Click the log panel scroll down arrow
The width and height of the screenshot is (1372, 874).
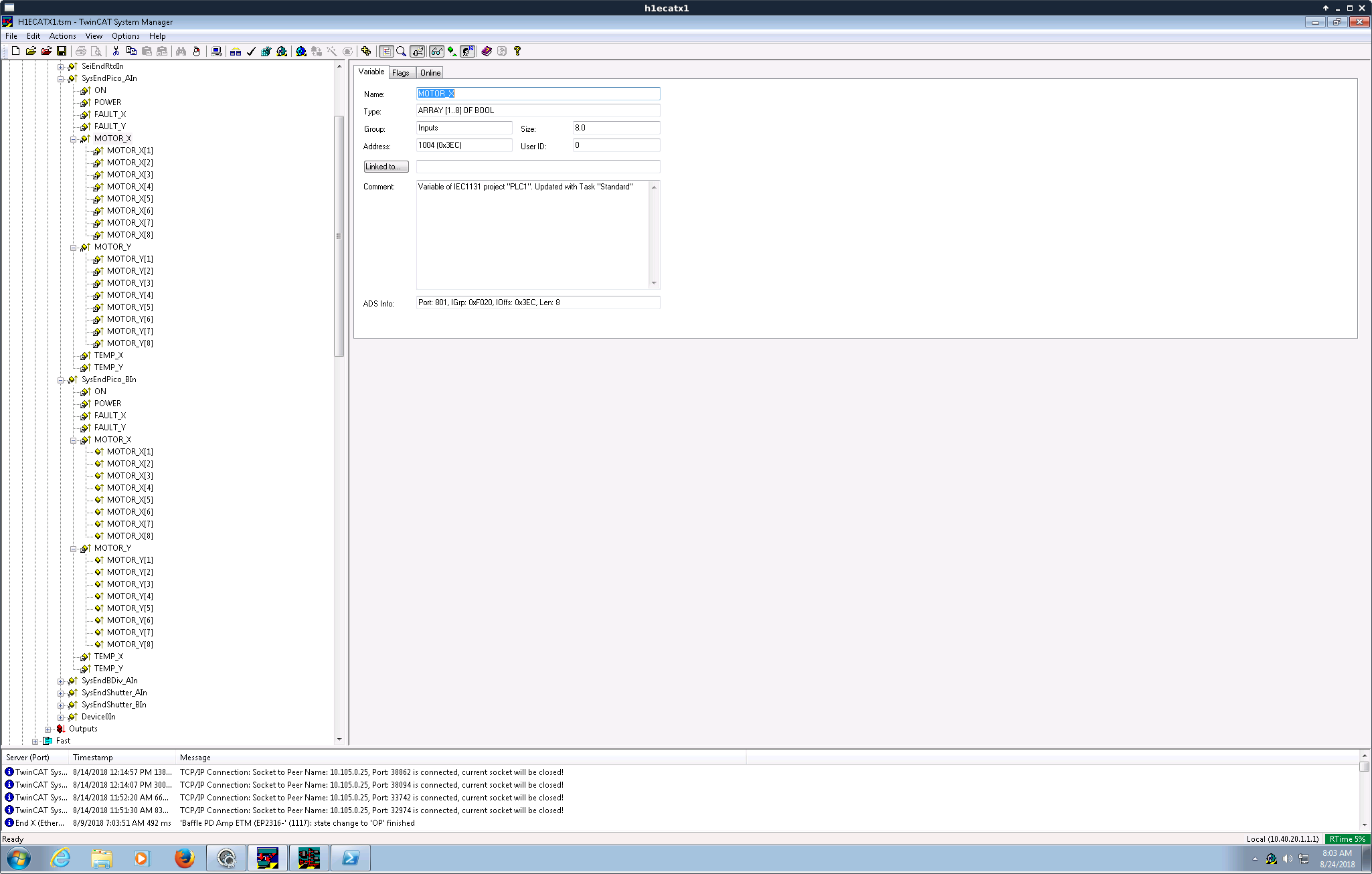tap(1365, 826)
